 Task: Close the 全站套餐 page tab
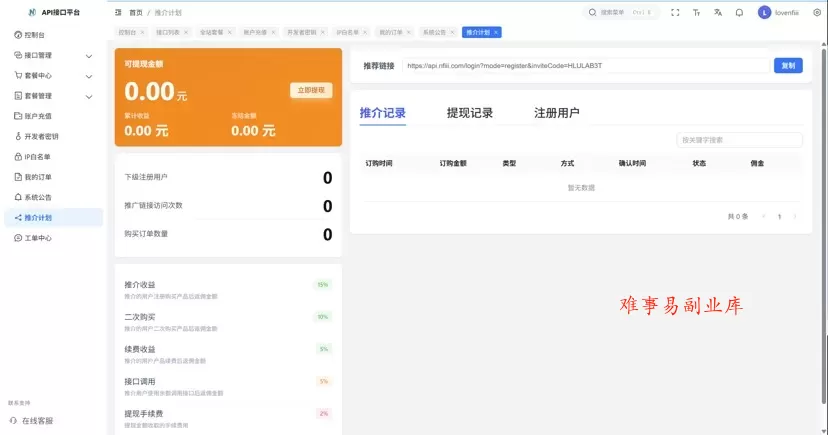[x=229, y=32]
